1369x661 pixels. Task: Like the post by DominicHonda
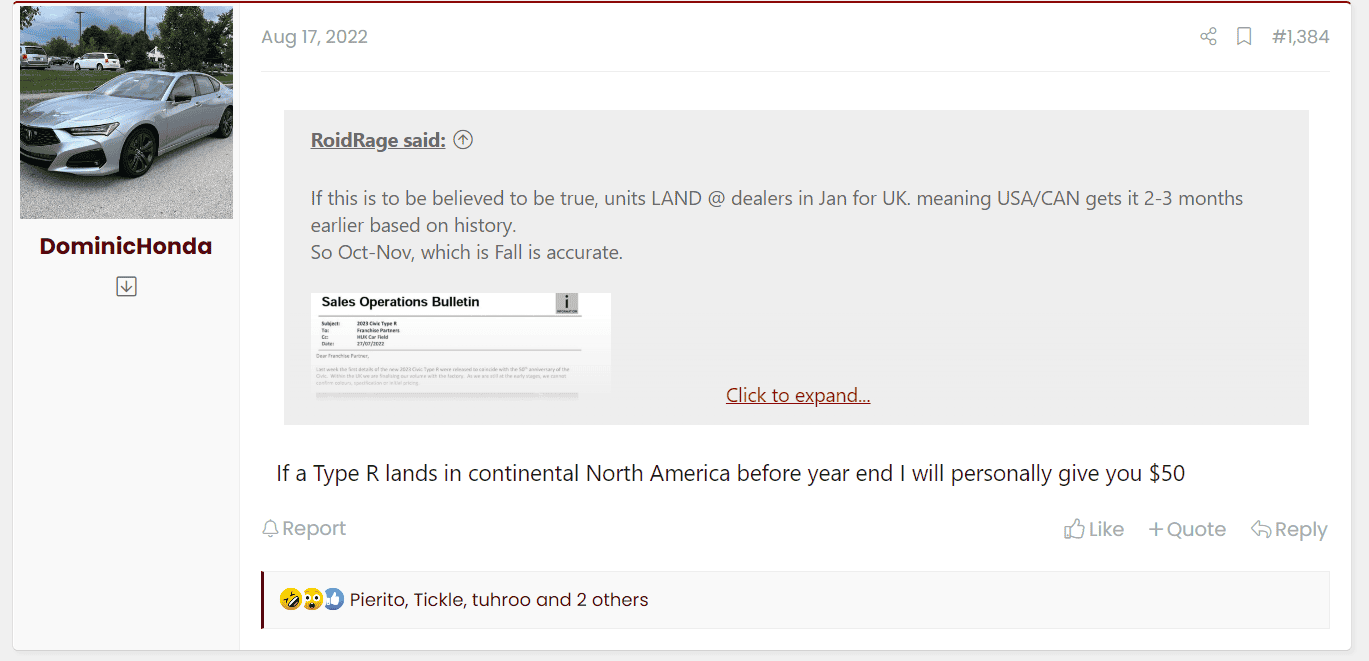(1094, 529)
